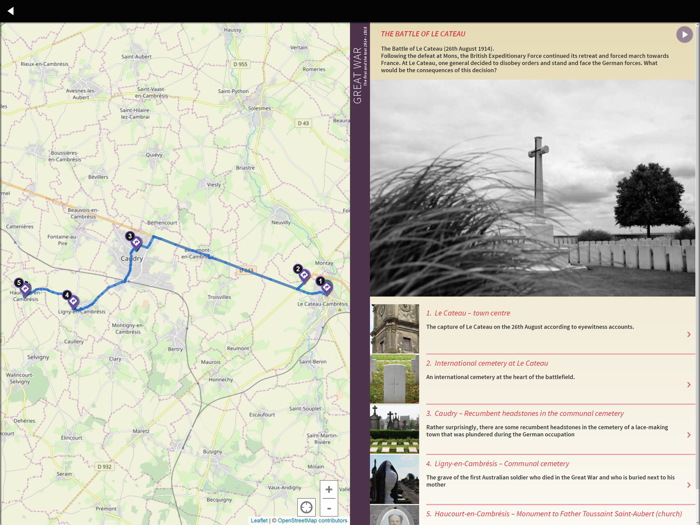Zoom in on the map
The width and height of the screenshot is (700, 525).
click(329, 490)
